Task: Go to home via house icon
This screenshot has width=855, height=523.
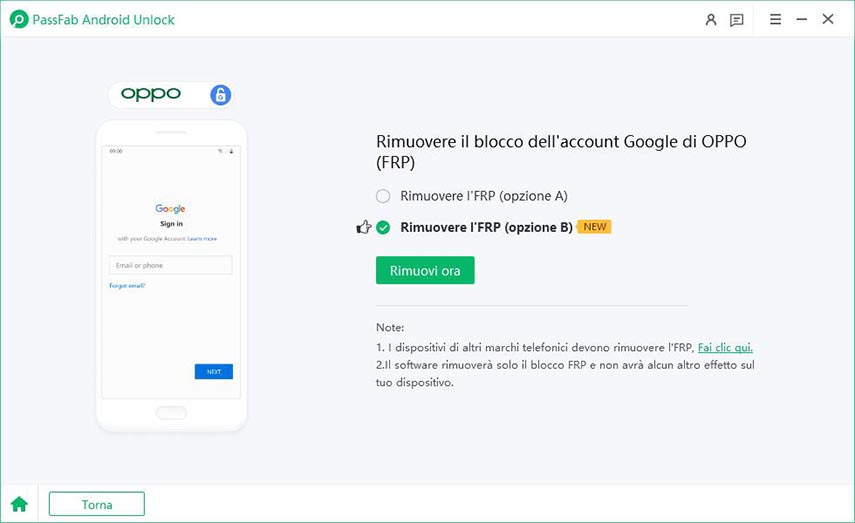Action: point(19,504)
